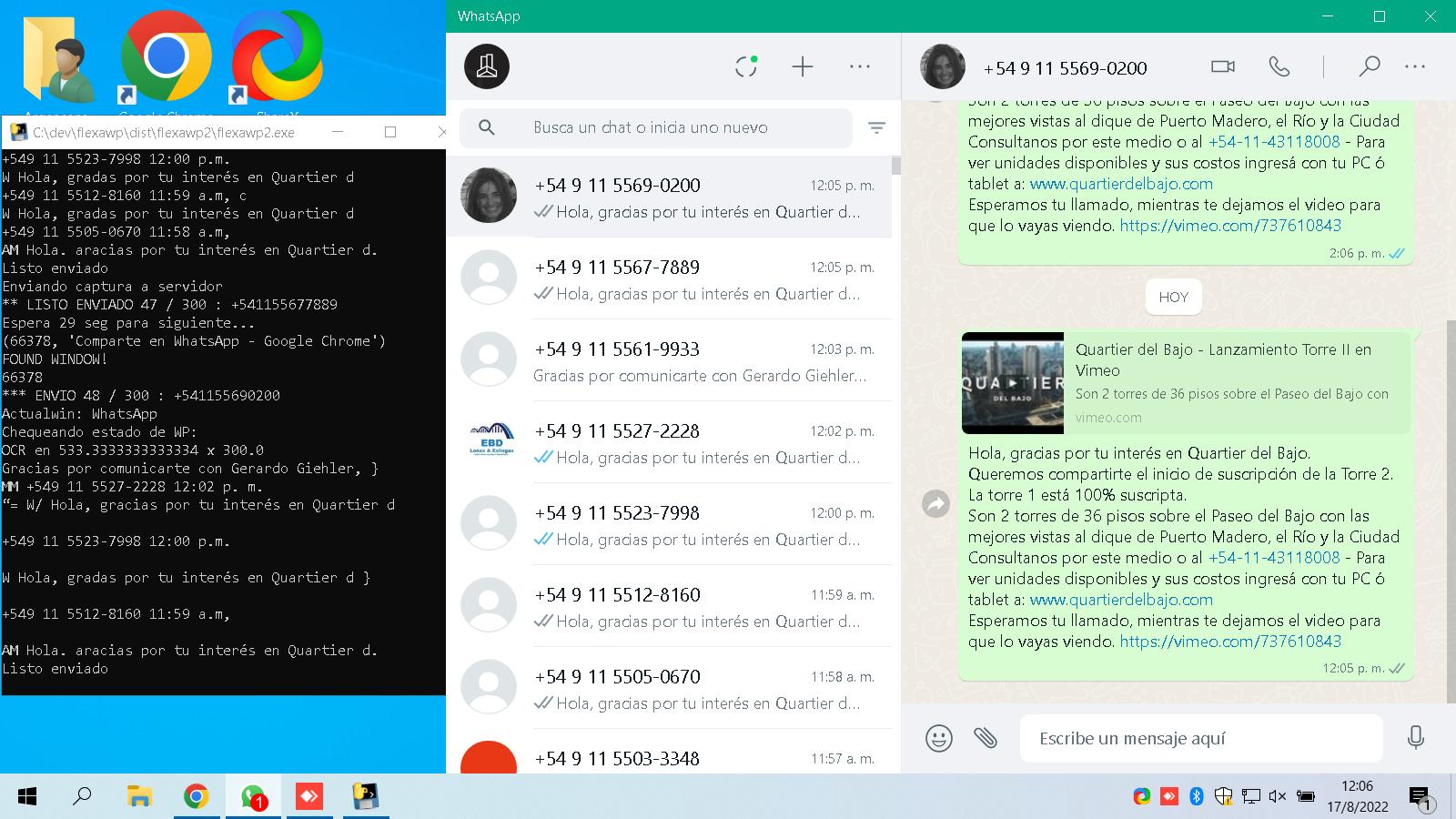The image size is (1456, 819).
Task: Switch to WhatsApp in the taskbar
Action: tap(253, 797)
